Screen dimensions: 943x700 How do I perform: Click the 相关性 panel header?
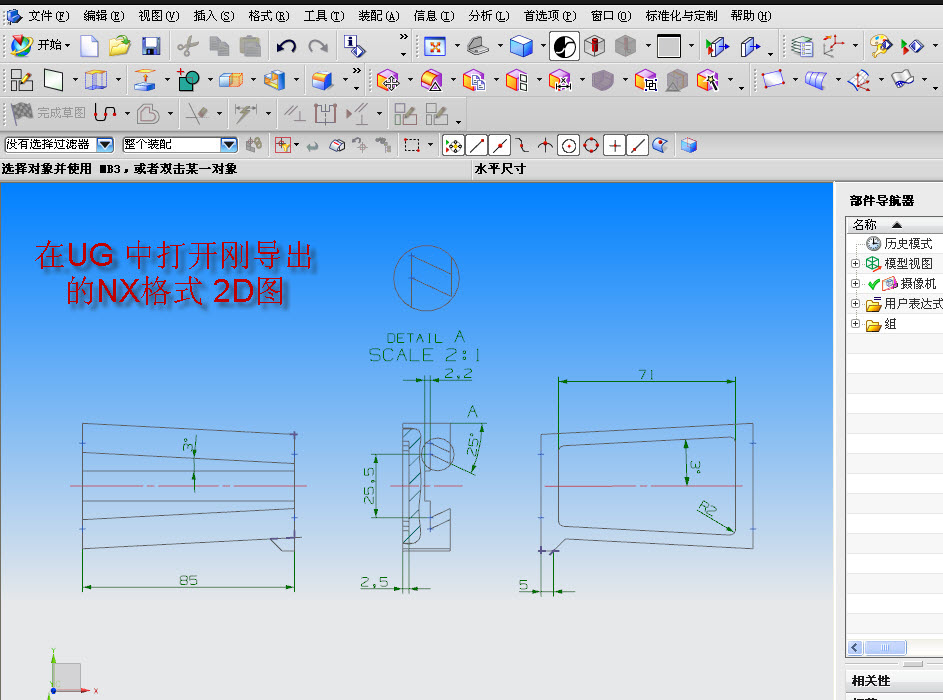[x=871, y=681]
